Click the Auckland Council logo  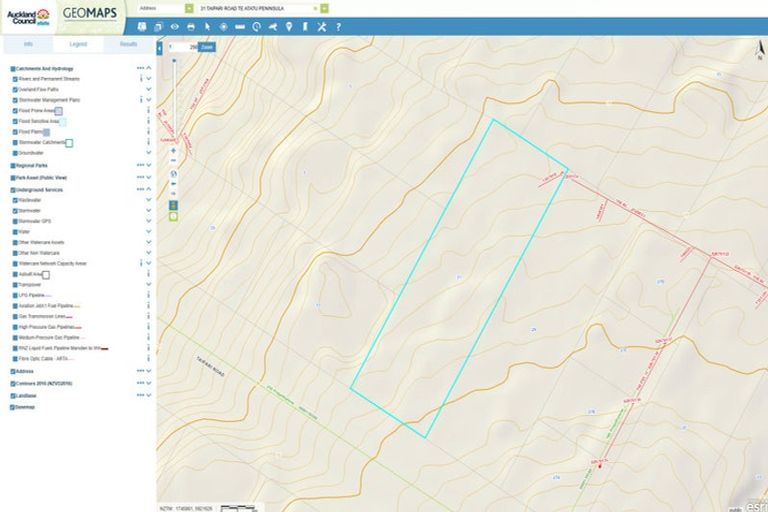[29, 16]
